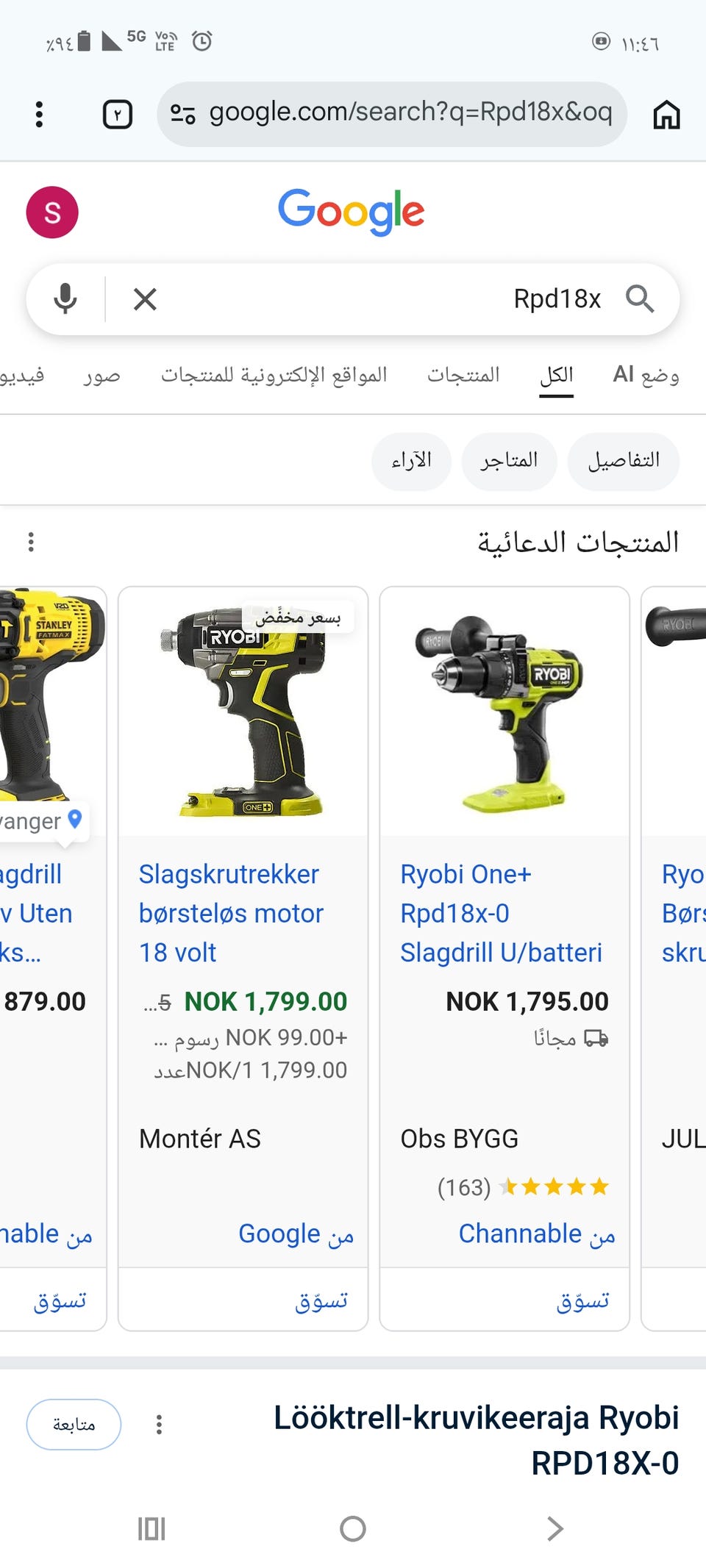Image resolution: width=706 pixels, height=1568 pixels.
Task: Open options menu beside Lööktrell-kruvikeeraja result
Action: click(159, 1424)
